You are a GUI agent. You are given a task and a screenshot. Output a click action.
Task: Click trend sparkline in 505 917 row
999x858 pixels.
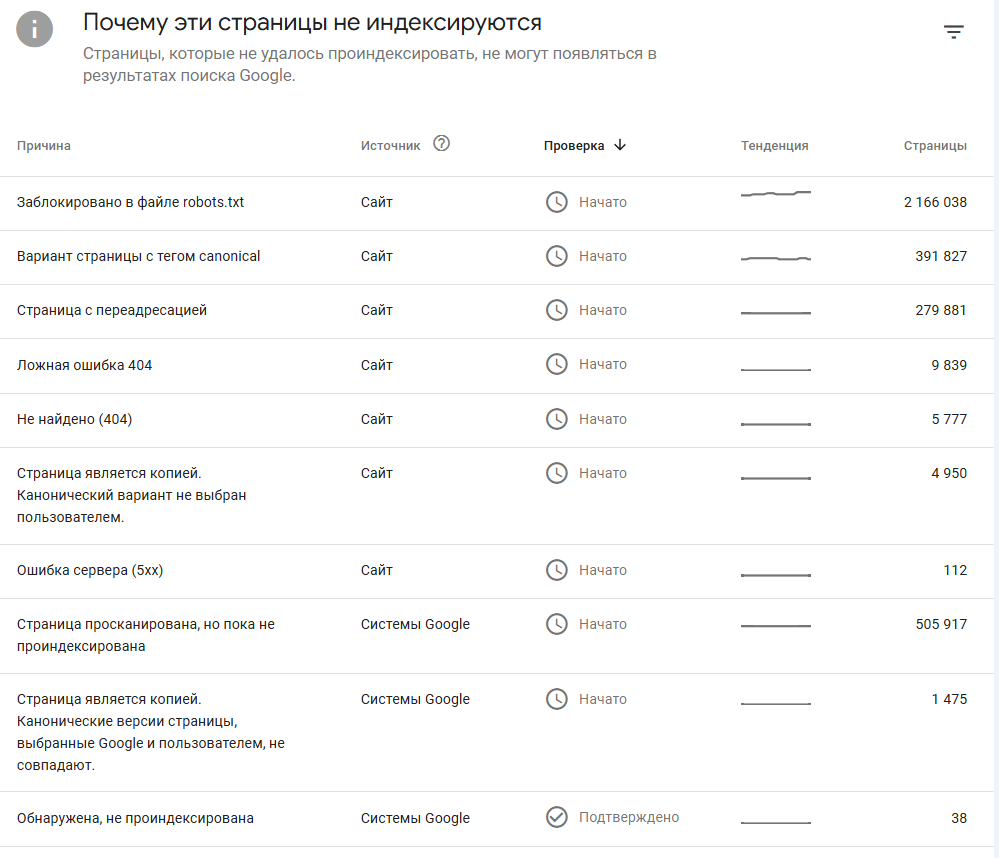tap(775, 626)
